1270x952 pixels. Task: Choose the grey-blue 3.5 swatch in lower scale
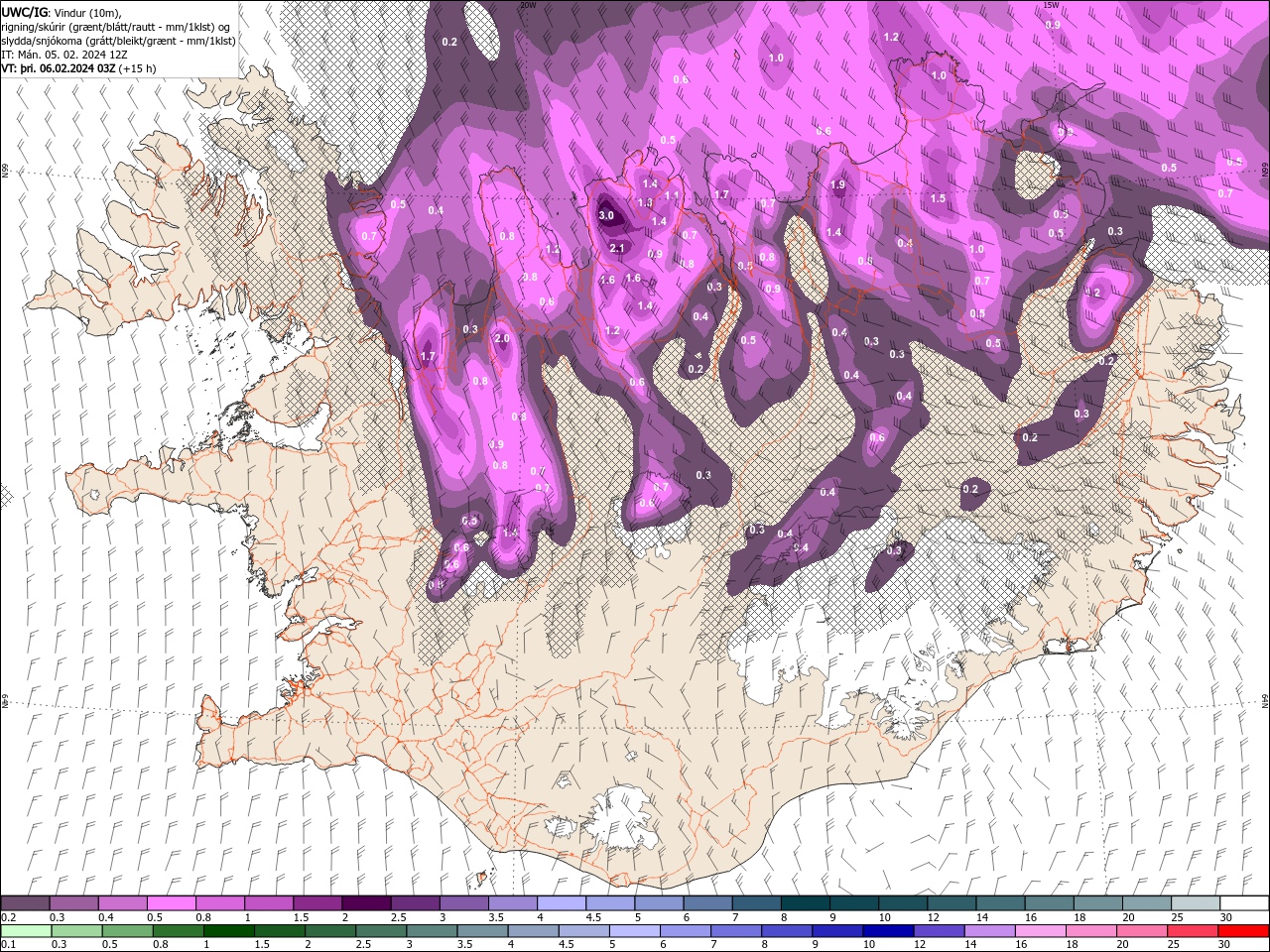tap(481, 931)
